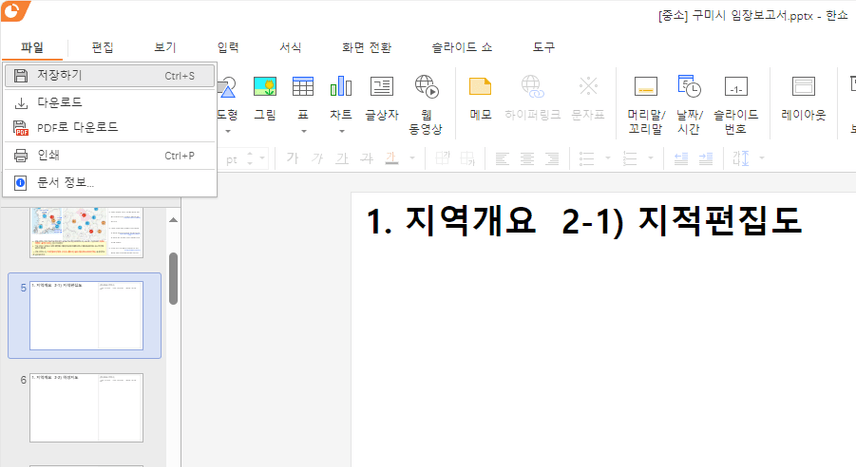856x467 pixels.
Task: Open the 입력 tab
Action: (x=228, y=48)
